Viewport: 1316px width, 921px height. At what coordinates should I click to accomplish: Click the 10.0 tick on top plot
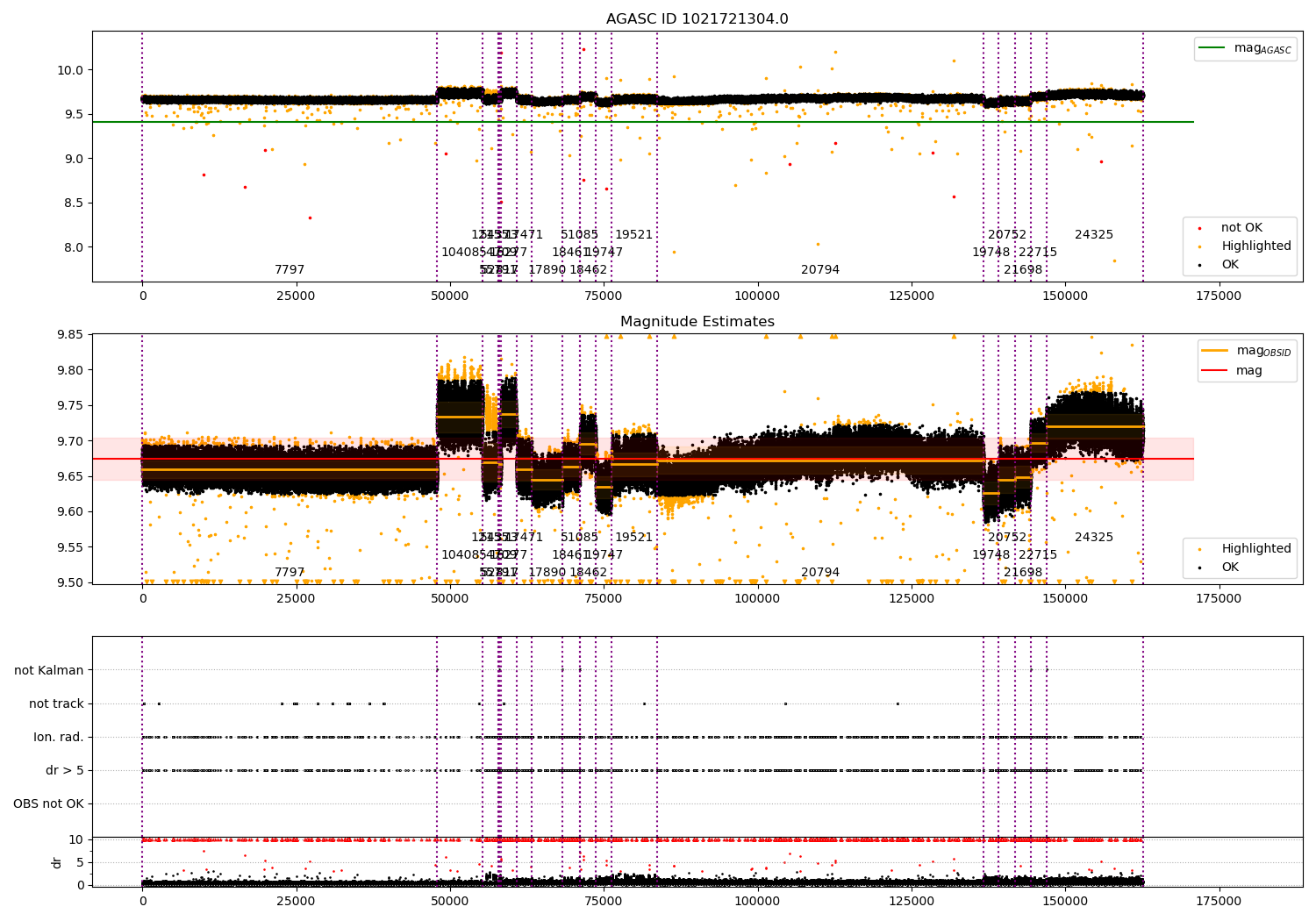click(69, 70)
